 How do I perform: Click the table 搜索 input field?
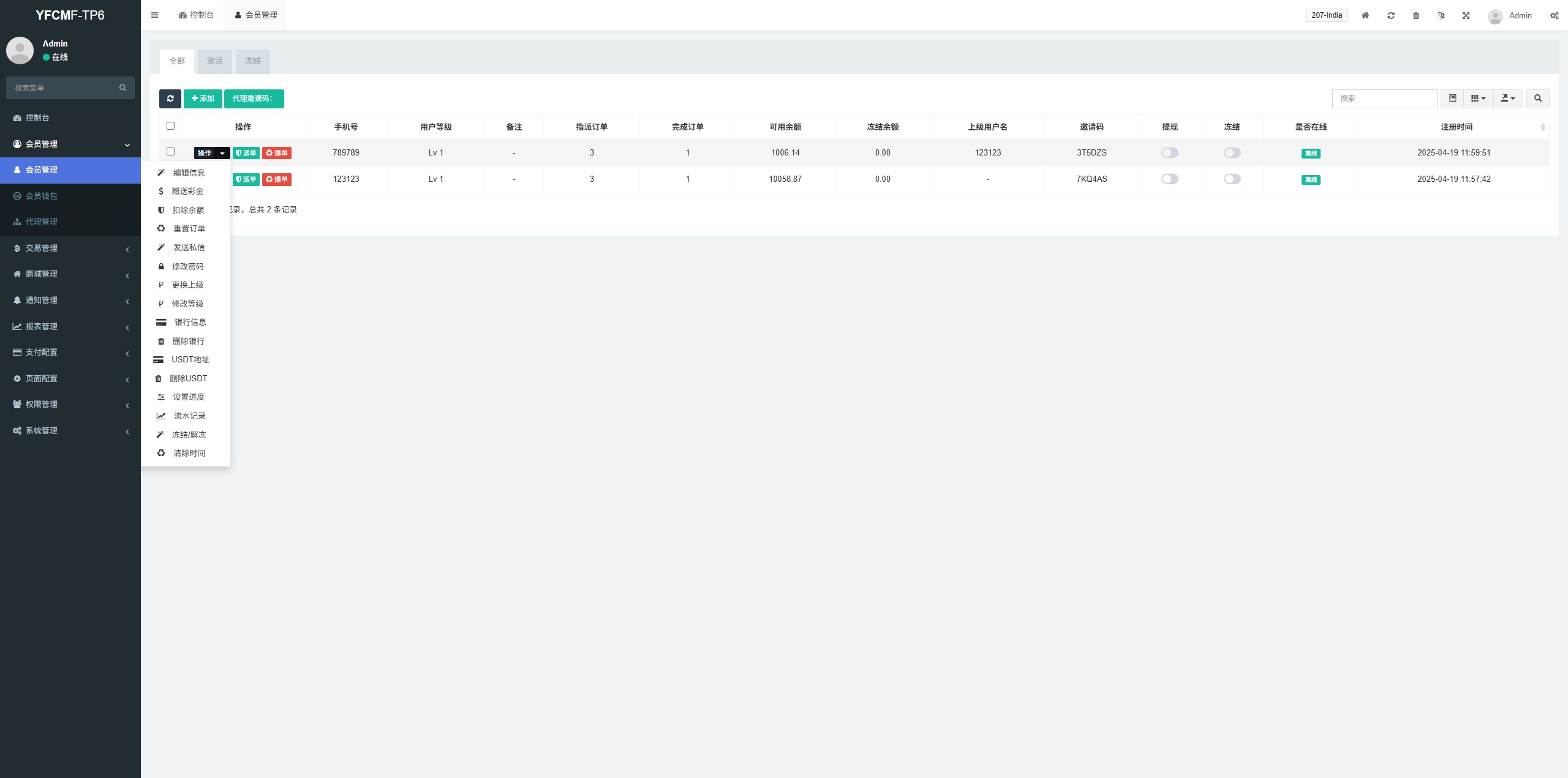pyautogui.click(x=1384, y=99)
